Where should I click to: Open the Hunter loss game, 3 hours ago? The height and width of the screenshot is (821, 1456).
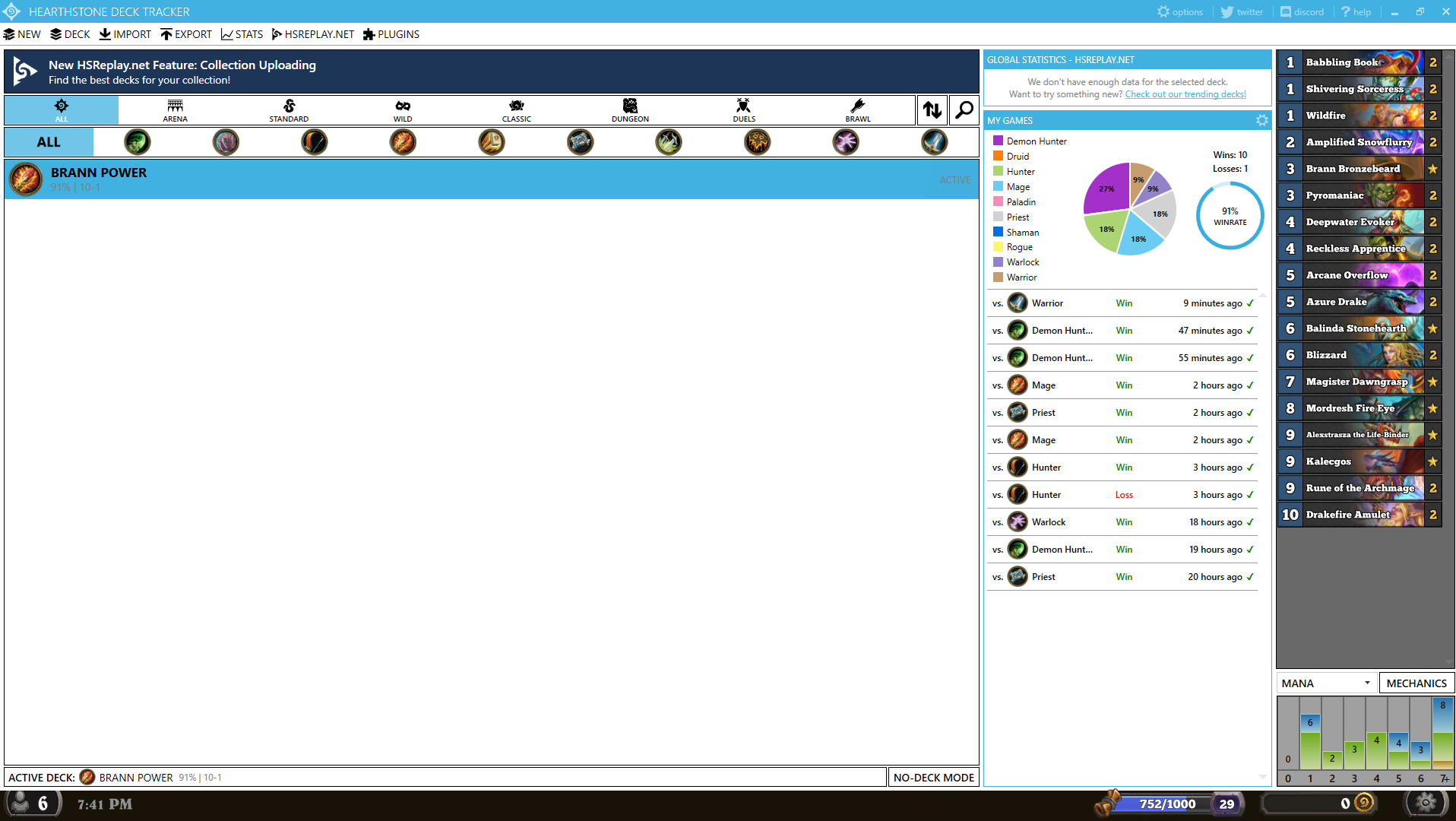click(x=1123, y=495)
